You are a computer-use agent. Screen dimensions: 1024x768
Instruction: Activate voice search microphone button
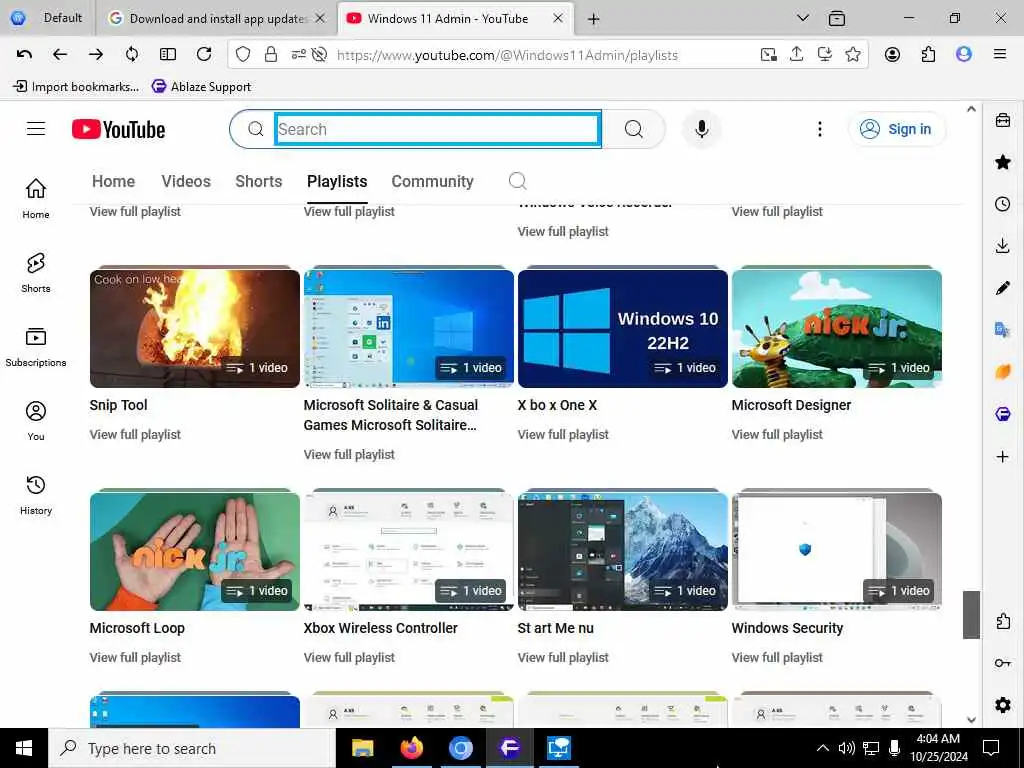click(701, 129)
